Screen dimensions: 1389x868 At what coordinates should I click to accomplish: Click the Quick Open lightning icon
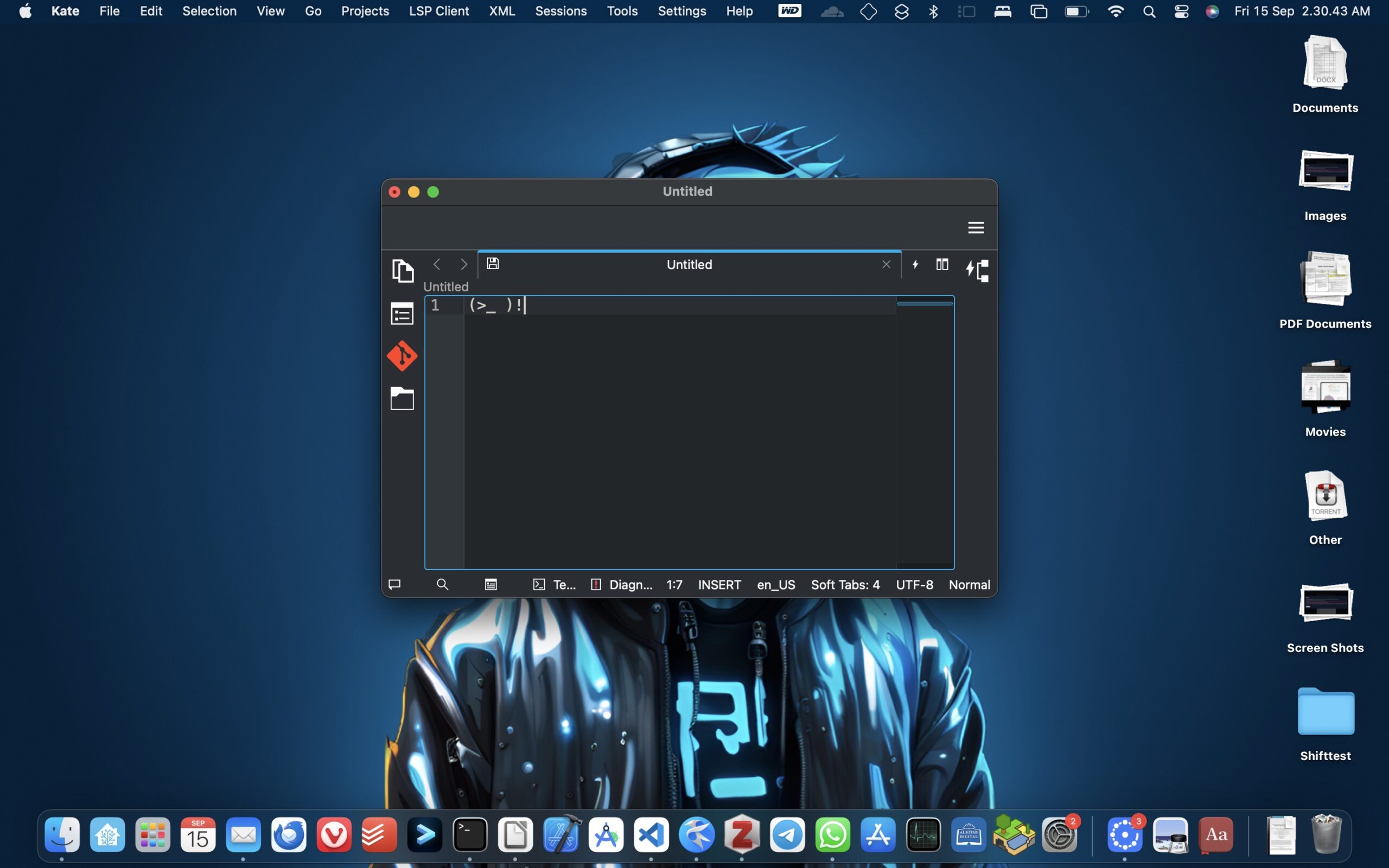coord(915,264)
